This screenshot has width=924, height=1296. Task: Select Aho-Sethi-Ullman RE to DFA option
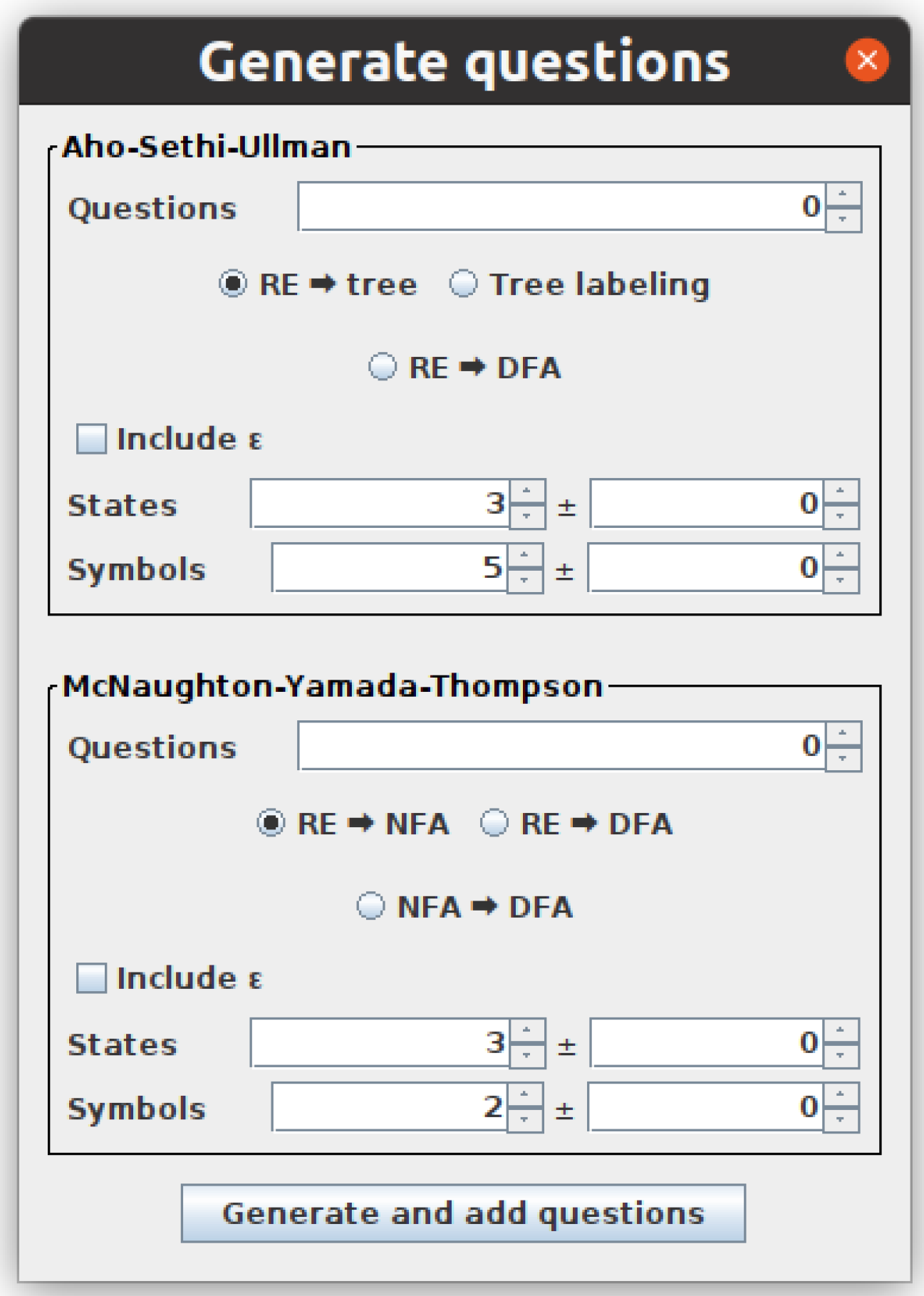(x=383, y=368)
